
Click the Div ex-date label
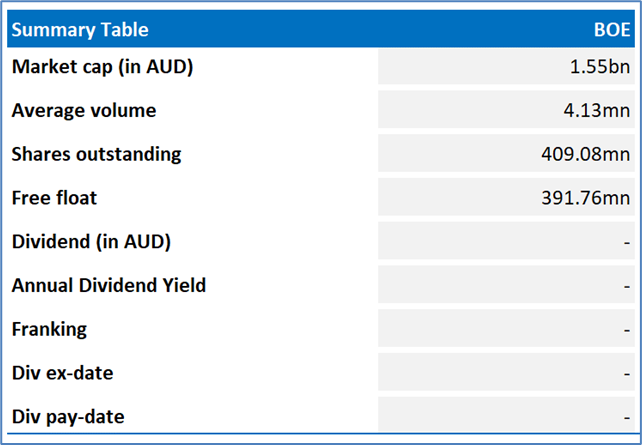[63, 373]
